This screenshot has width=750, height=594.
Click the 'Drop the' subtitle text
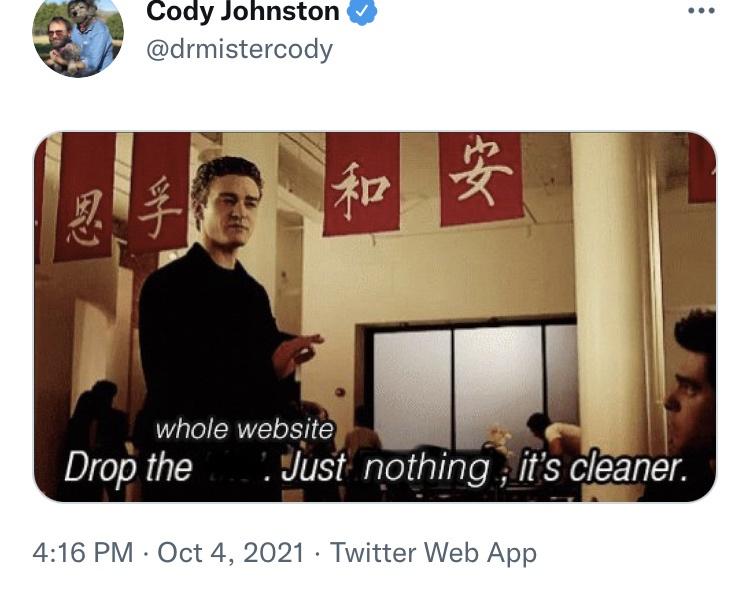128,467
